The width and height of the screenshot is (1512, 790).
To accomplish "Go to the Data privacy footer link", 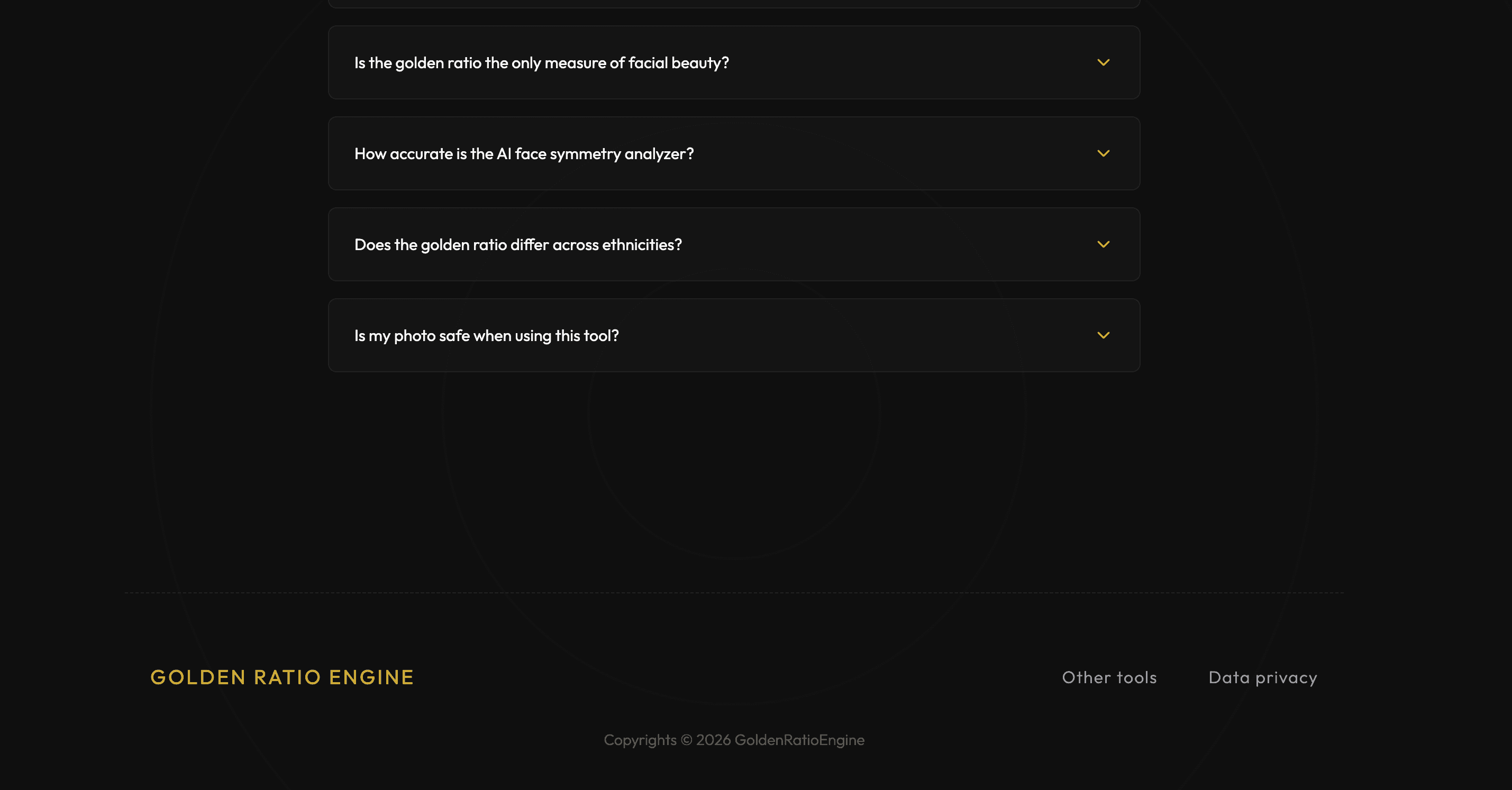I will click(x=1262, y=677).
